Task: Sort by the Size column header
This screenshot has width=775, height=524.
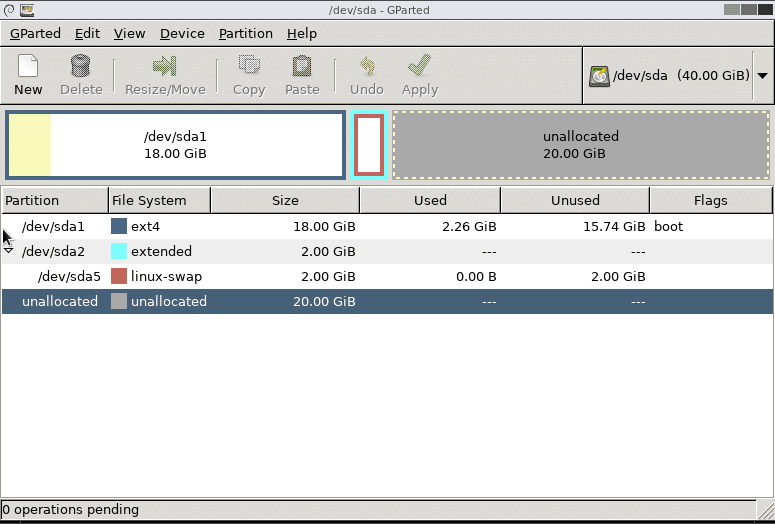Action: (x=285, y=200)
